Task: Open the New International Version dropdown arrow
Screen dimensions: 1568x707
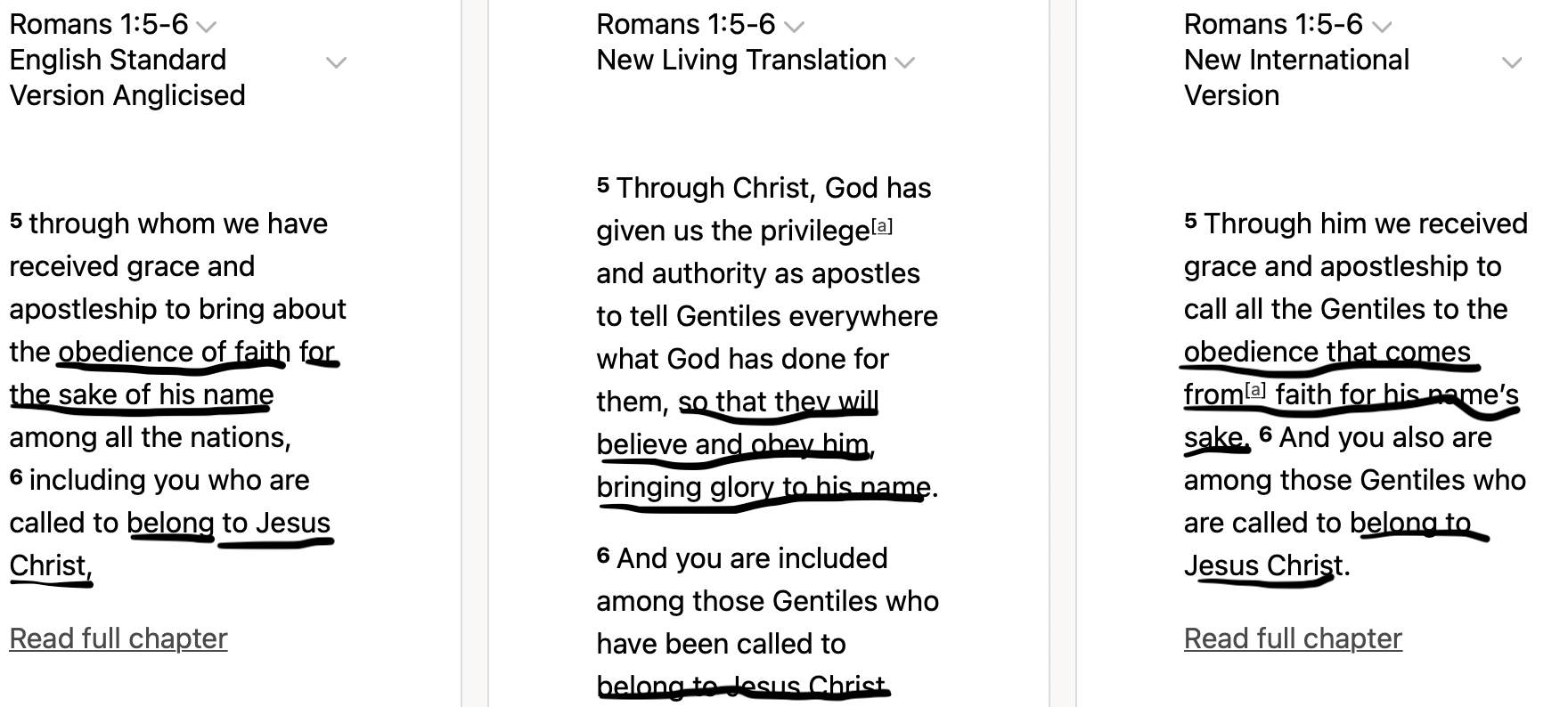Action: pyautogui.click(x=1511, y=62)
